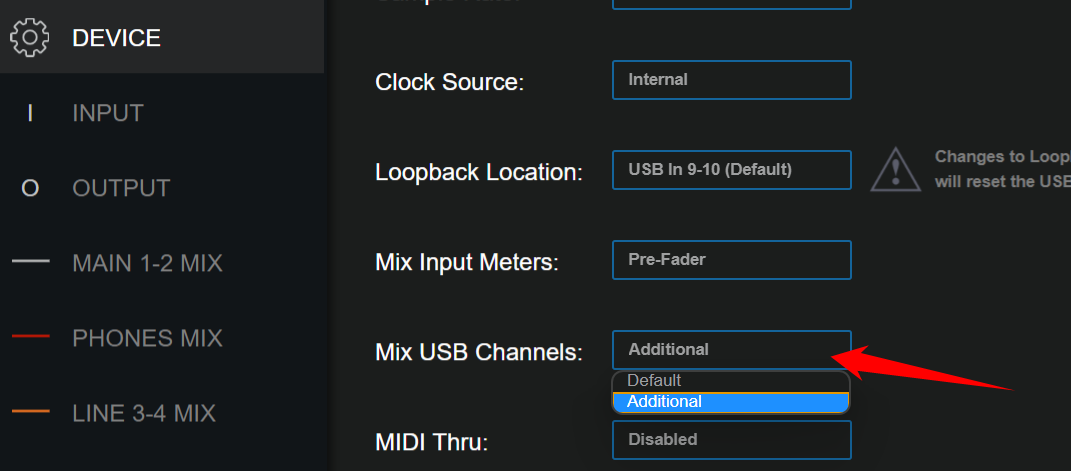Click the Mix USB Channels combo box
Viewport: 1071px width, 471px height.
731,350
